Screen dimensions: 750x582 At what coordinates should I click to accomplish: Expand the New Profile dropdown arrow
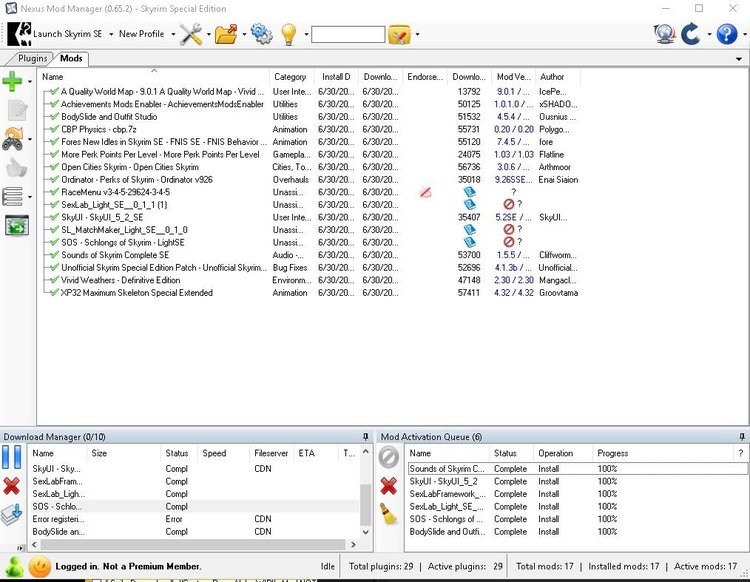173,34
